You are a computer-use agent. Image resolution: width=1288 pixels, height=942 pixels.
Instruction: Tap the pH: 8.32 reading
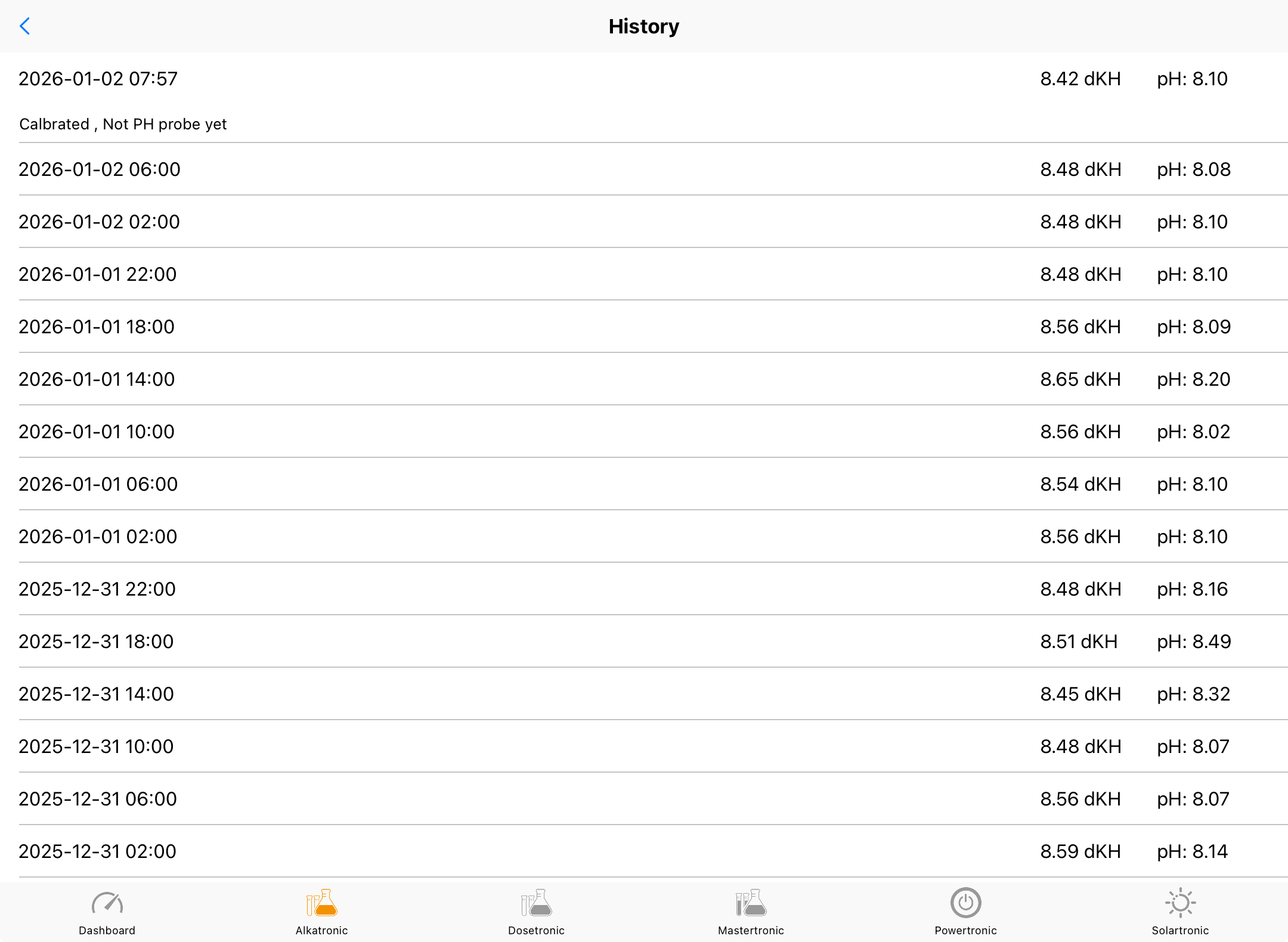[1194, 694]
